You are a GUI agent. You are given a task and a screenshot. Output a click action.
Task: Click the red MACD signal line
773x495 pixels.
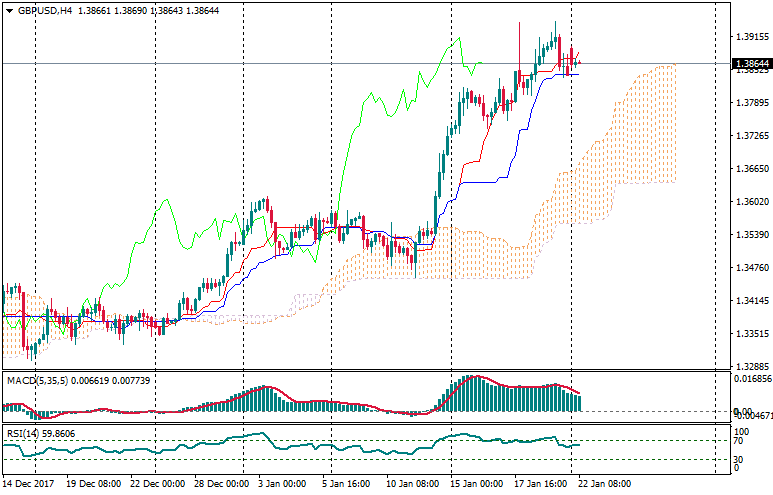coord(480,378)
